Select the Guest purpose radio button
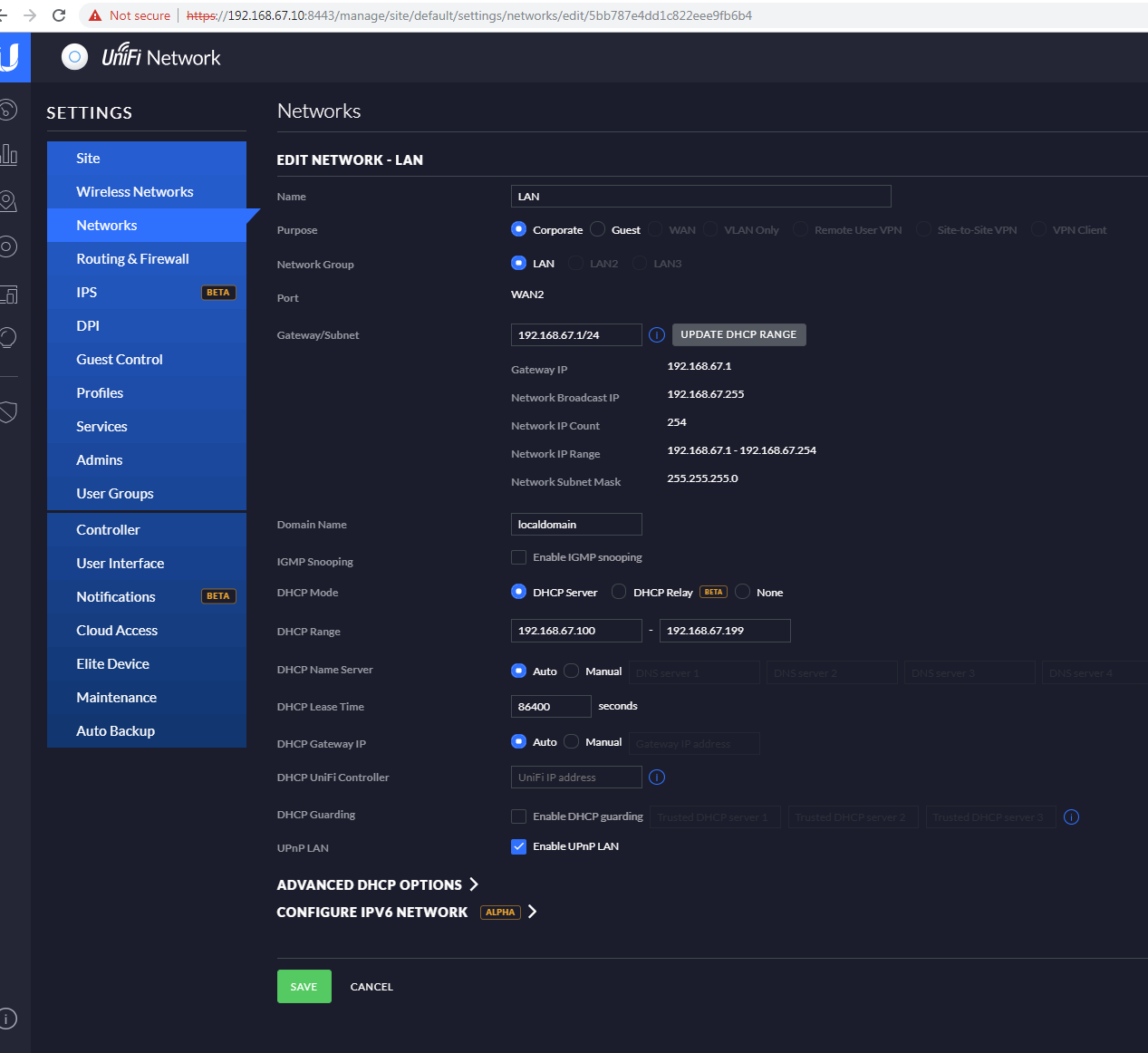The image size is (1148, 1053). pos(598,229)
